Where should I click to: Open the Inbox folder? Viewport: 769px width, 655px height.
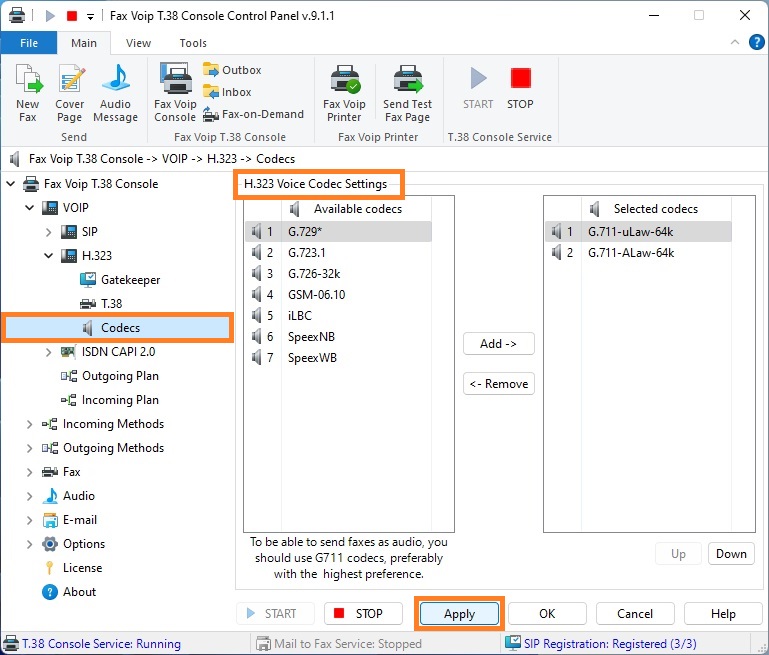[x=227, y=92]
